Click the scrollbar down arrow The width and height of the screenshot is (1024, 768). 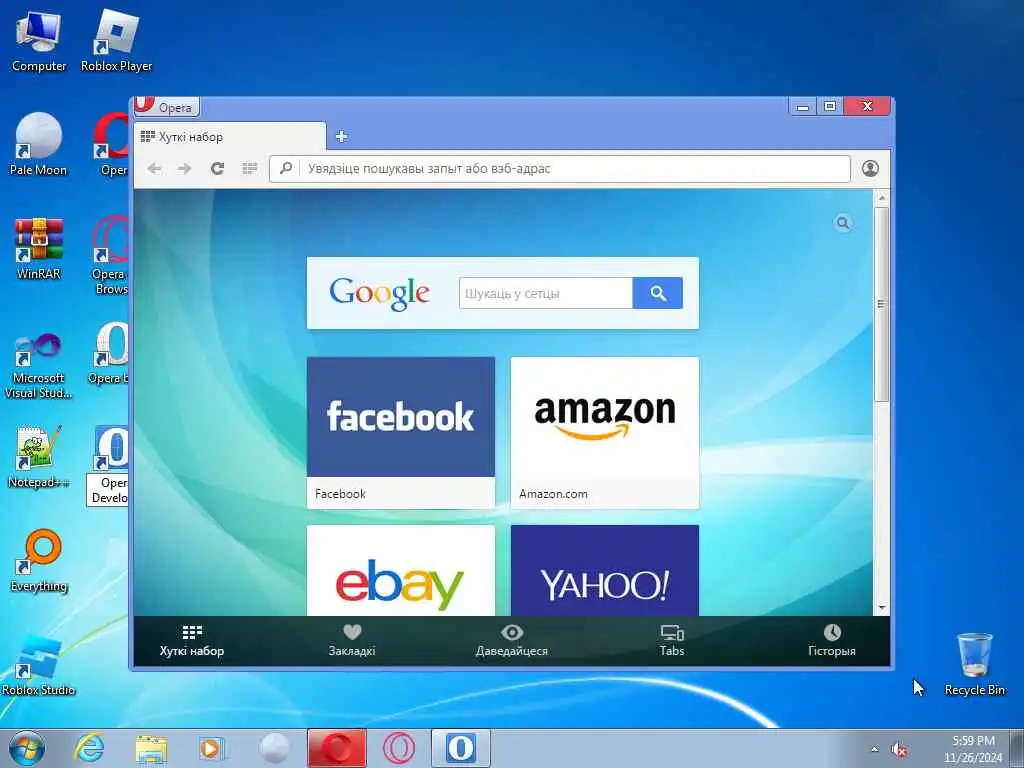coord(882,608)
